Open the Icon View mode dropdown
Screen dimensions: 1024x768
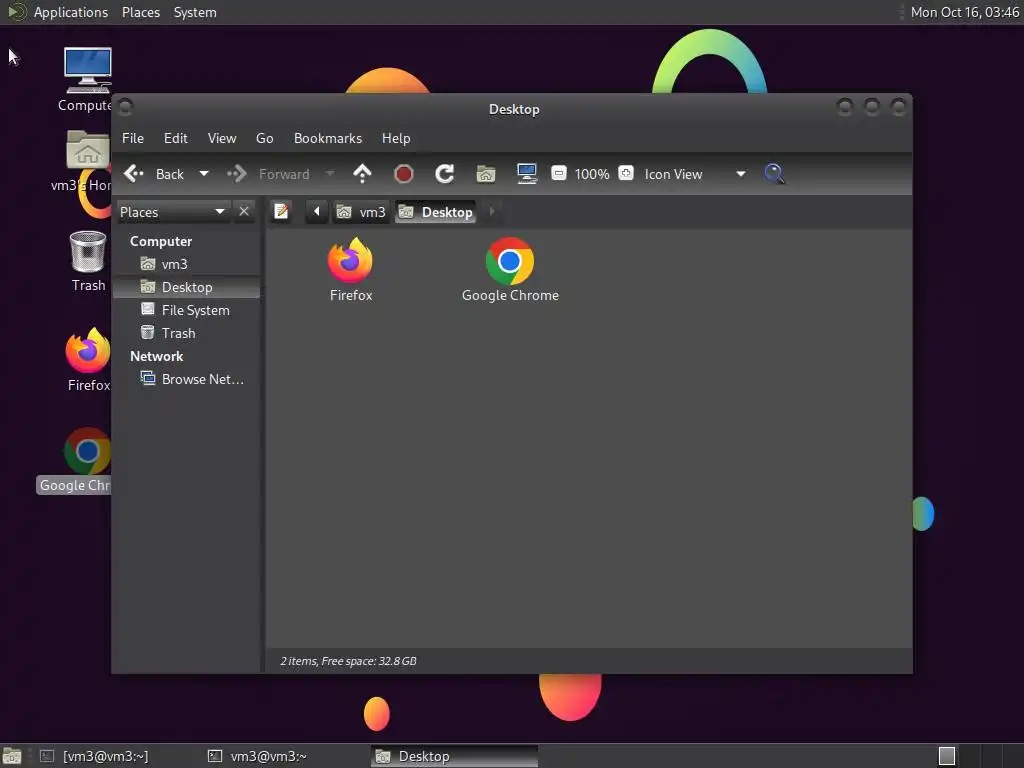pyautogui.click(x=695, y=174)
